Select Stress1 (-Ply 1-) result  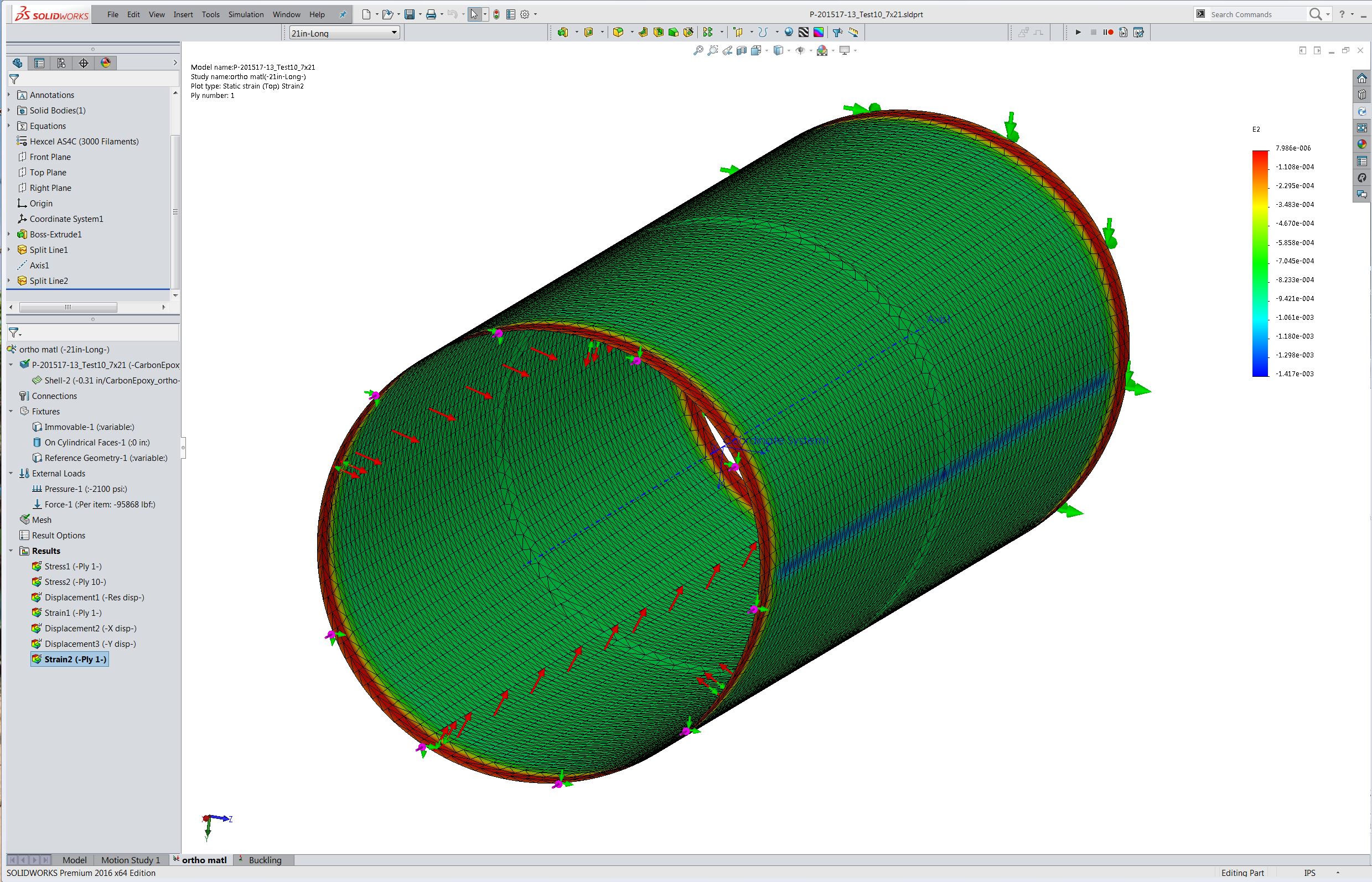(66, 566)
